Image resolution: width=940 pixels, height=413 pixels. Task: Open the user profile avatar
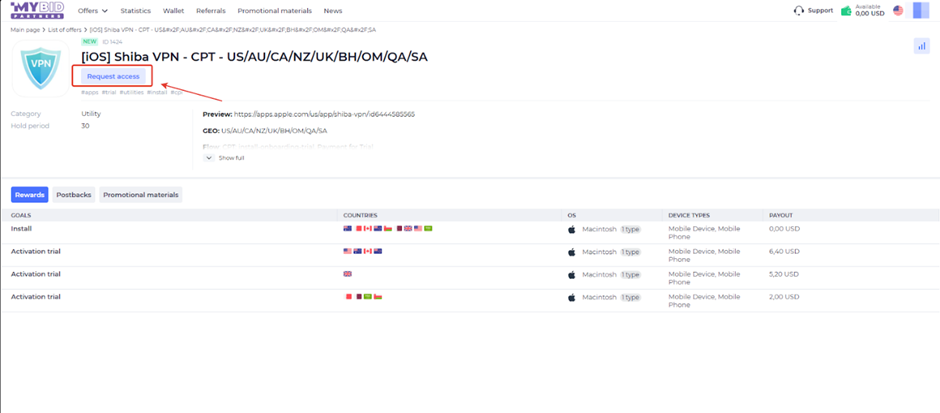(921, 10)
